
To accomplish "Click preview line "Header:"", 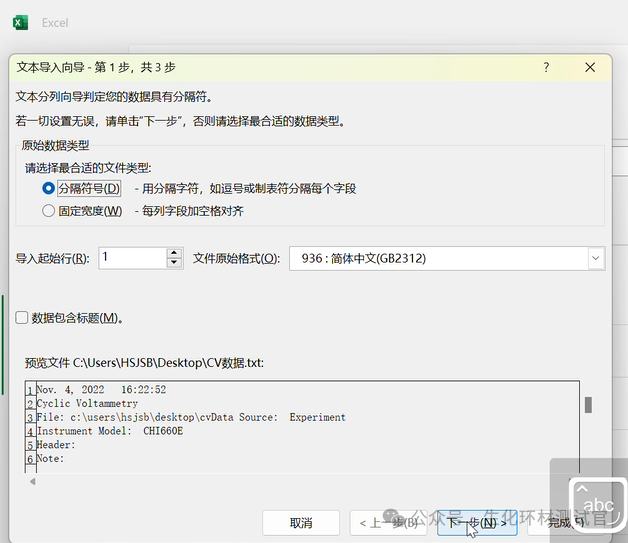I will [x=56, y=445].
